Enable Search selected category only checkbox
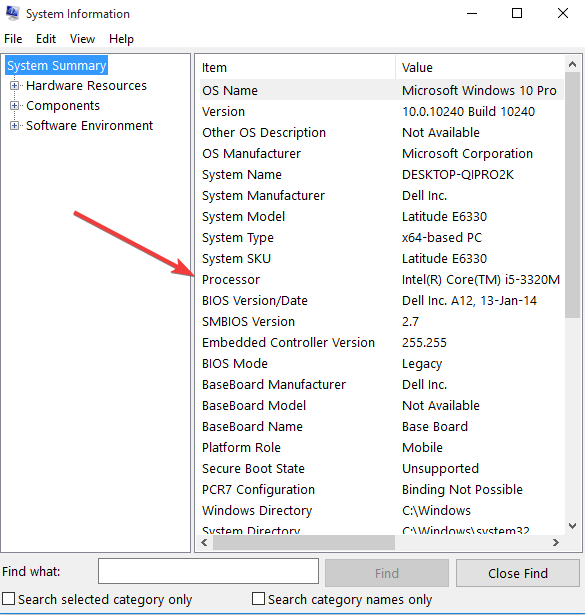This screenshot has height=615, width=585. pos(9,599)
